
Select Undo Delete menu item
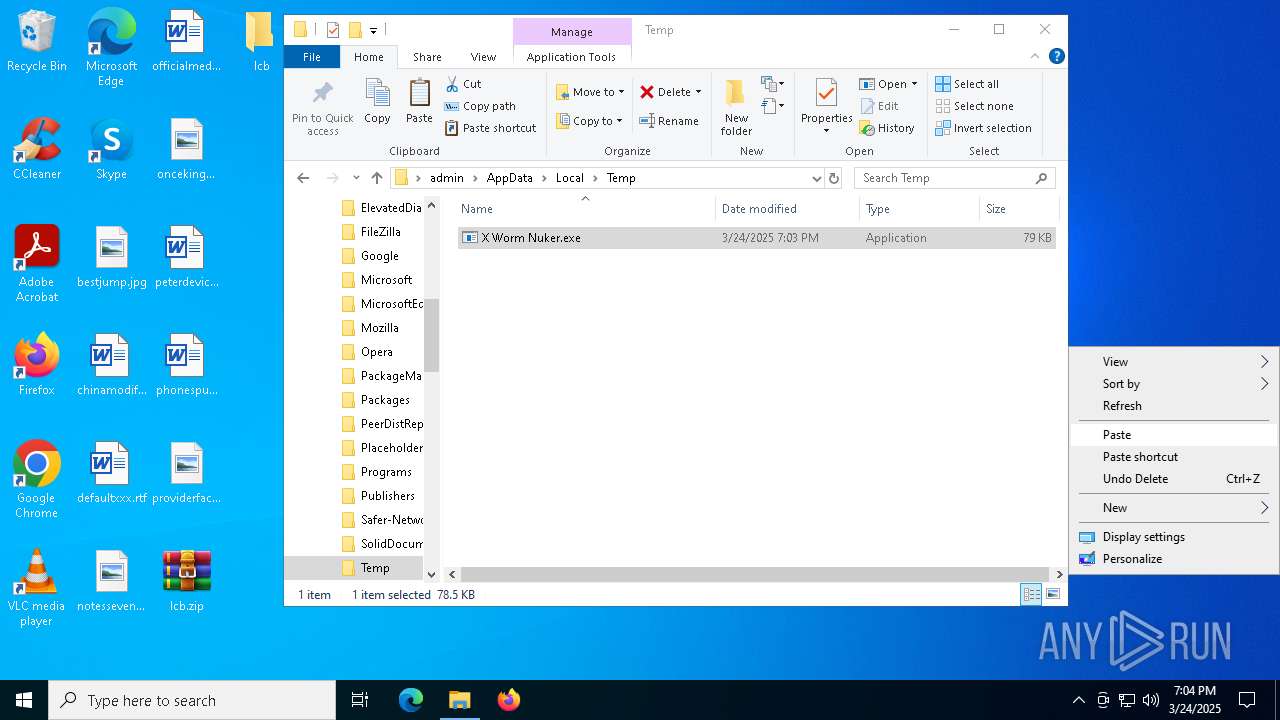point(1174,479)
